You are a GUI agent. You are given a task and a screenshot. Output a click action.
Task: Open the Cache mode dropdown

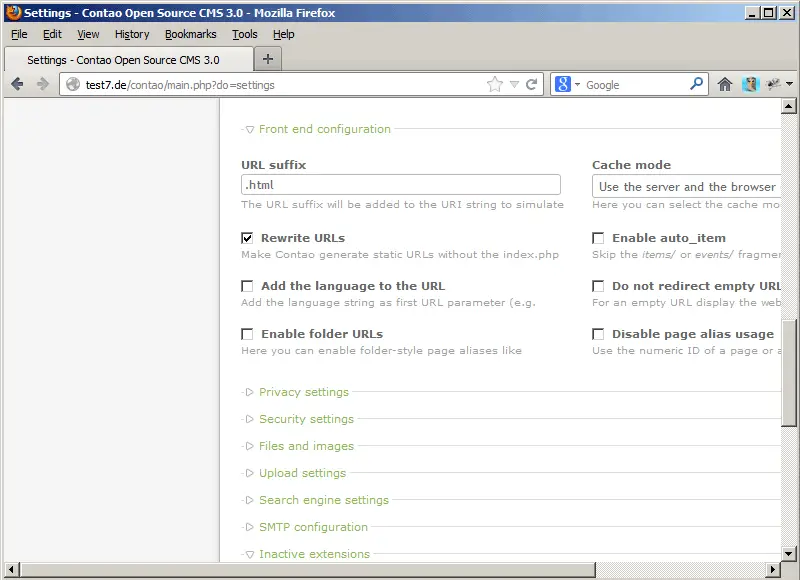pyautogui.click(x=686, y=186)
